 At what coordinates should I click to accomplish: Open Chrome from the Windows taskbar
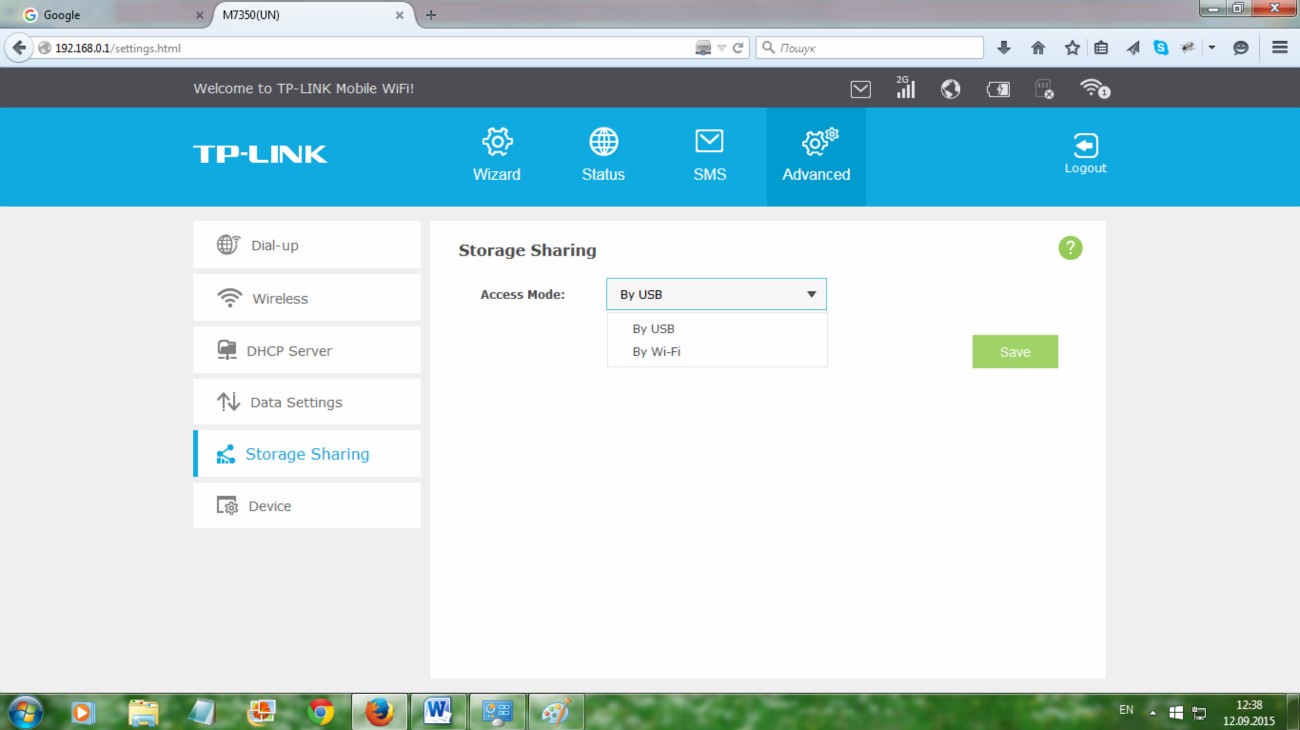(x=321, y=711)
